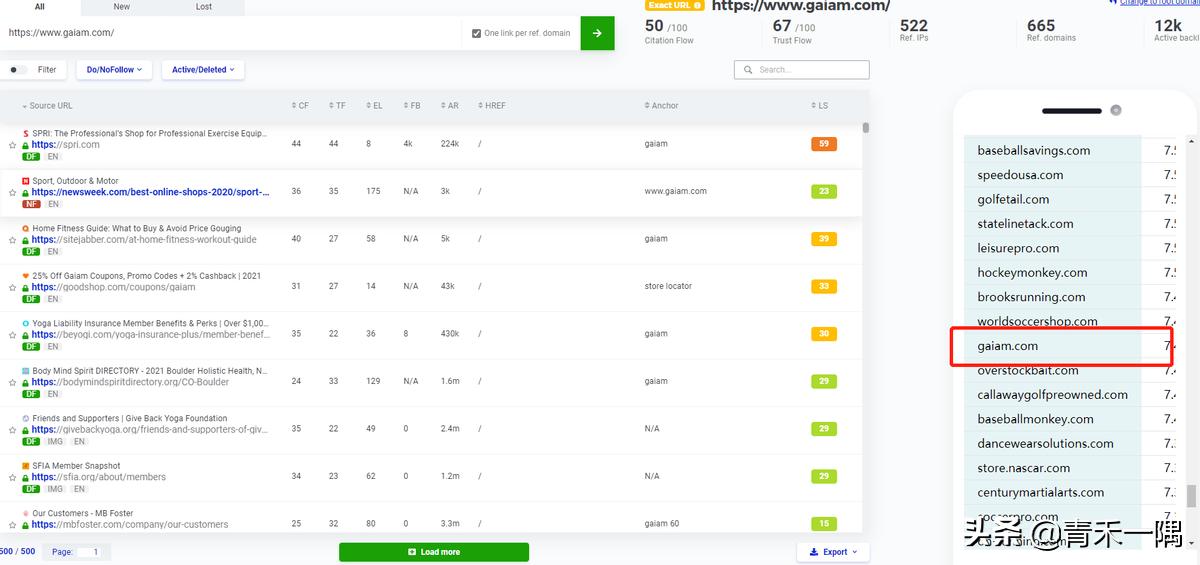Select baseballsavings.com in the phone list
Image resolution: width=1200 pixels, height=565 pixels.
point(1034,151)
